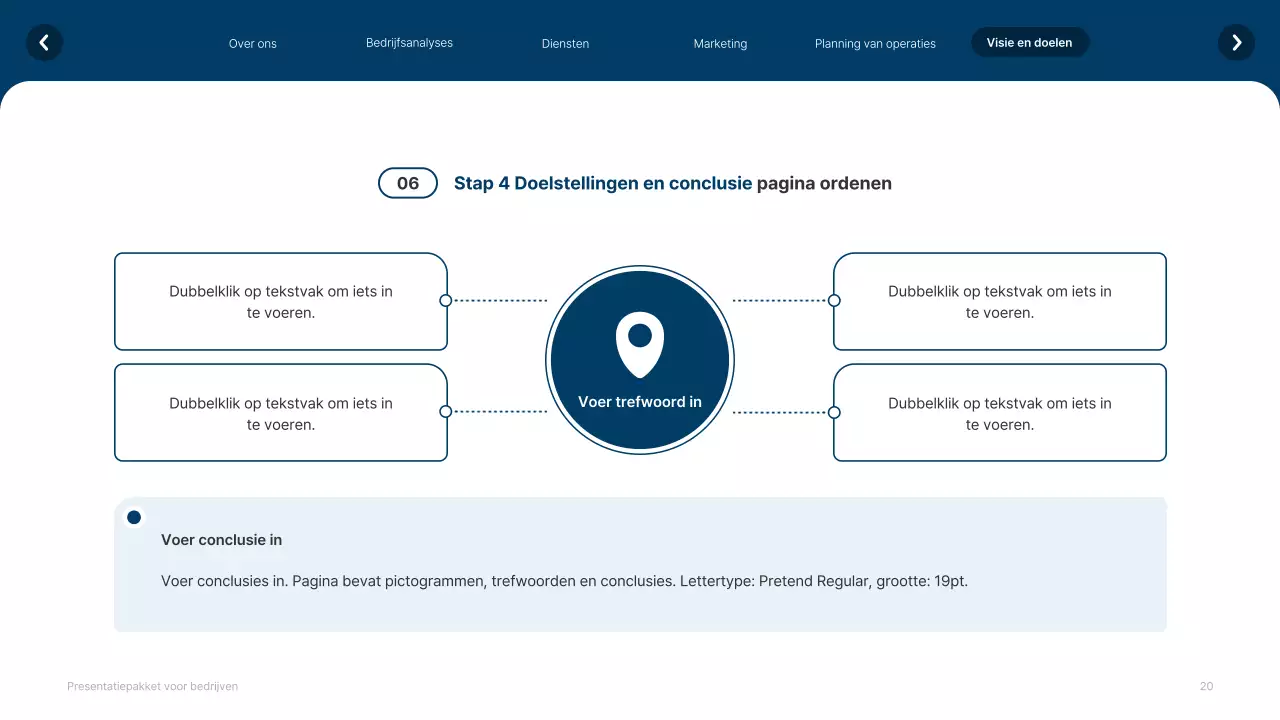Open the 'Diensten' section
The width and height of the screenshot is (1280, 720).
coord(565,43)
